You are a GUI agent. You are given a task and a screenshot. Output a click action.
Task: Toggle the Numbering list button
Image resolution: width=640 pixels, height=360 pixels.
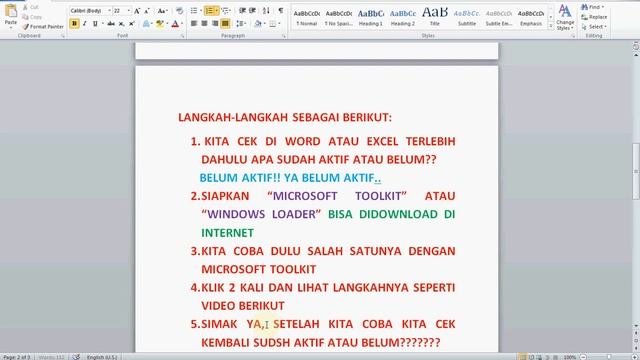click(209, 11)
